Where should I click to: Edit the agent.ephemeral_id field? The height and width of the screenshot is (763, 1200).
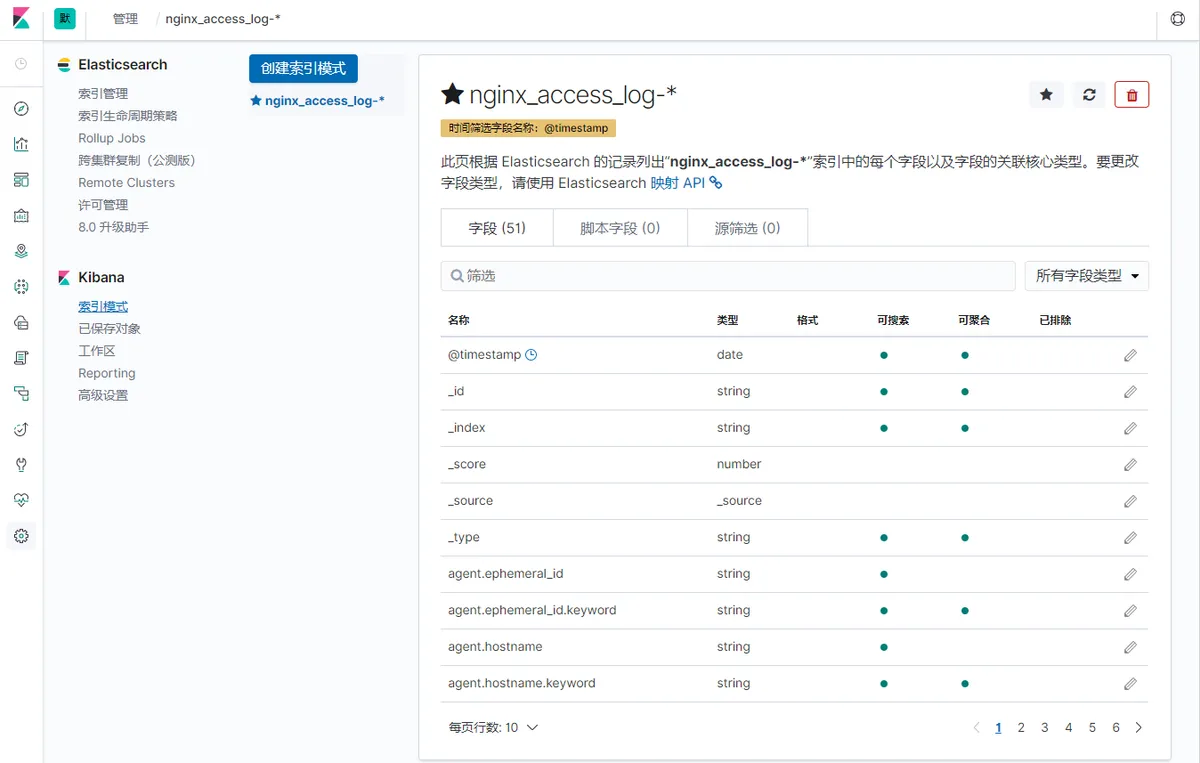[x=1130, y=574]
